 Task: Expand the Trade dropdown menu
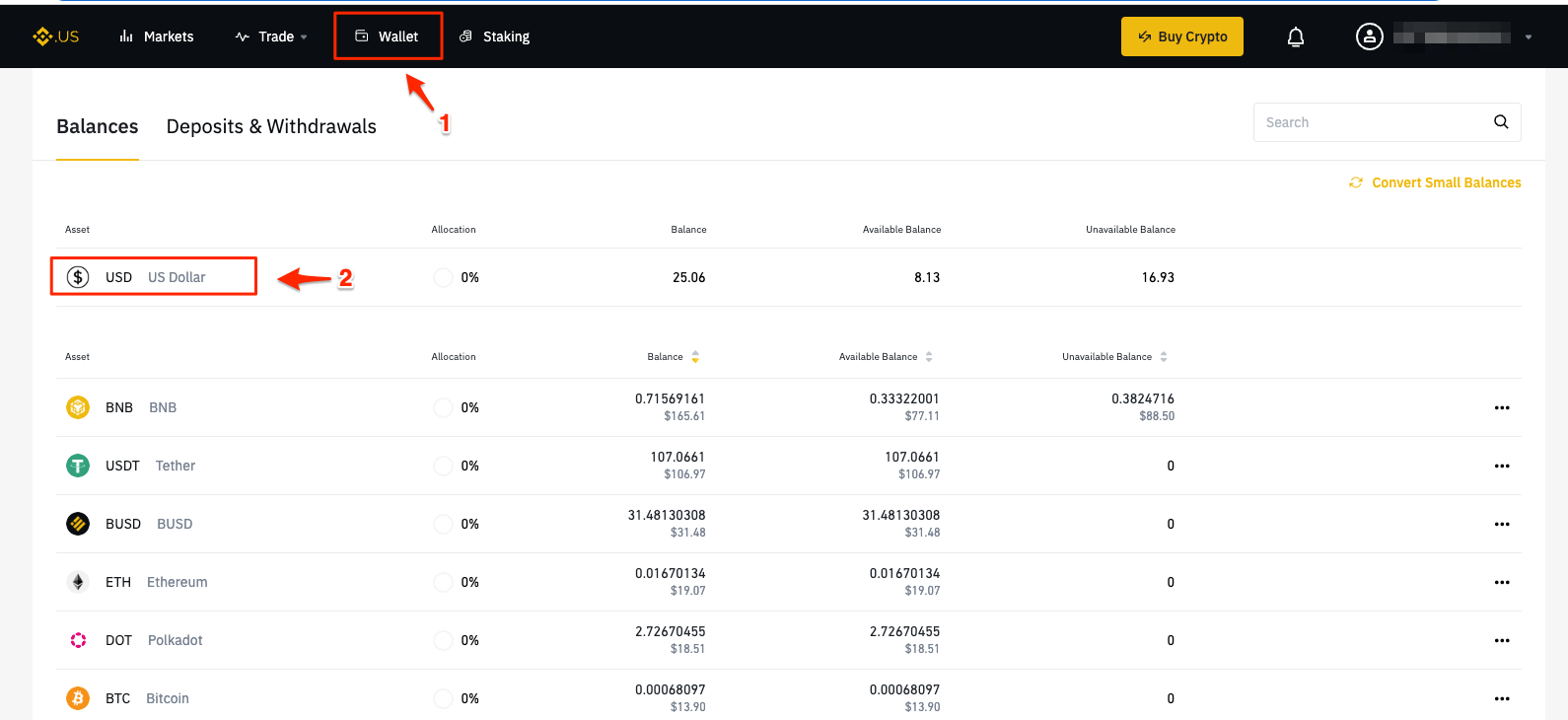coord(271,36)
